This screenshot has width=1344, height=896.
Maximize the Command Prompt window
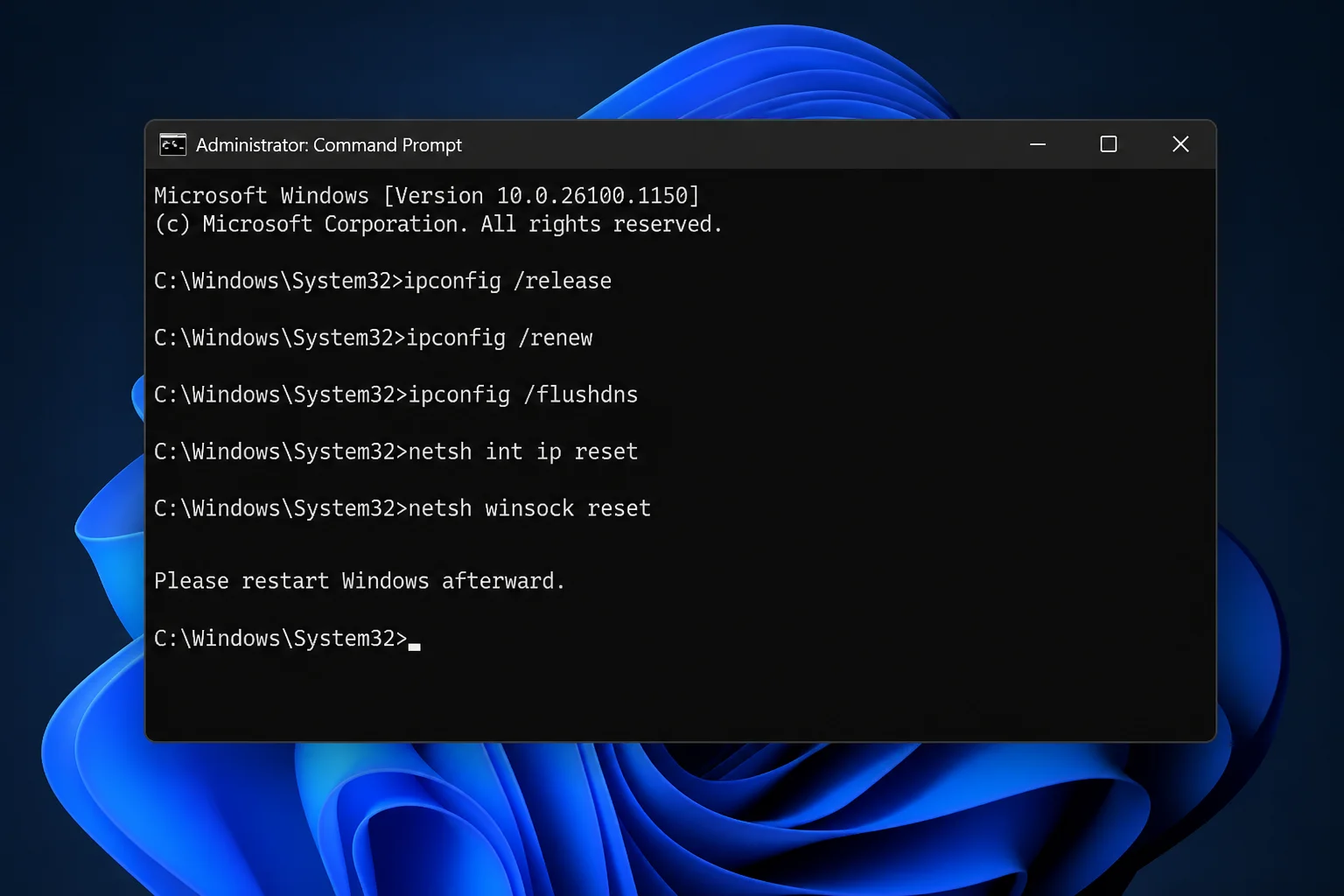[x=1109, y=144]
